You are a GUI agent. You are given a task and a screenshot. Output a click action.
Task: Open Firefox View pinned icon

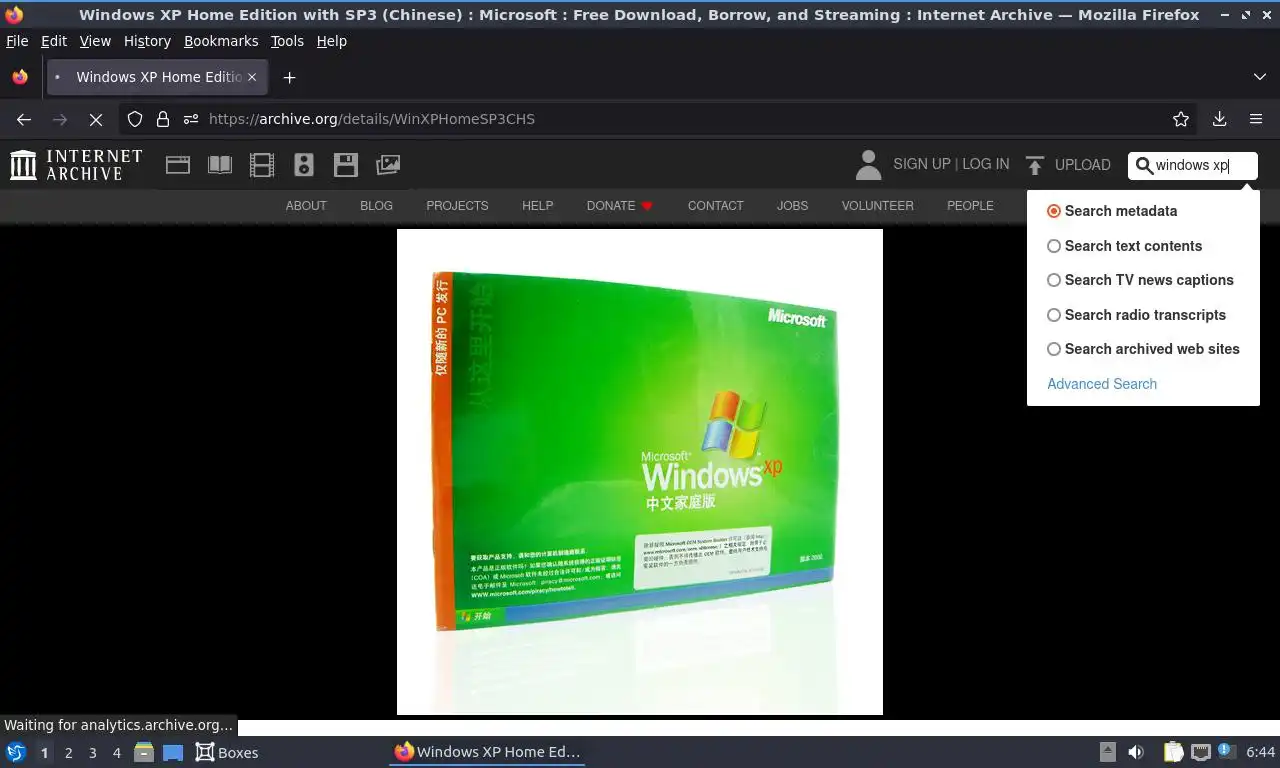point(20,77)
